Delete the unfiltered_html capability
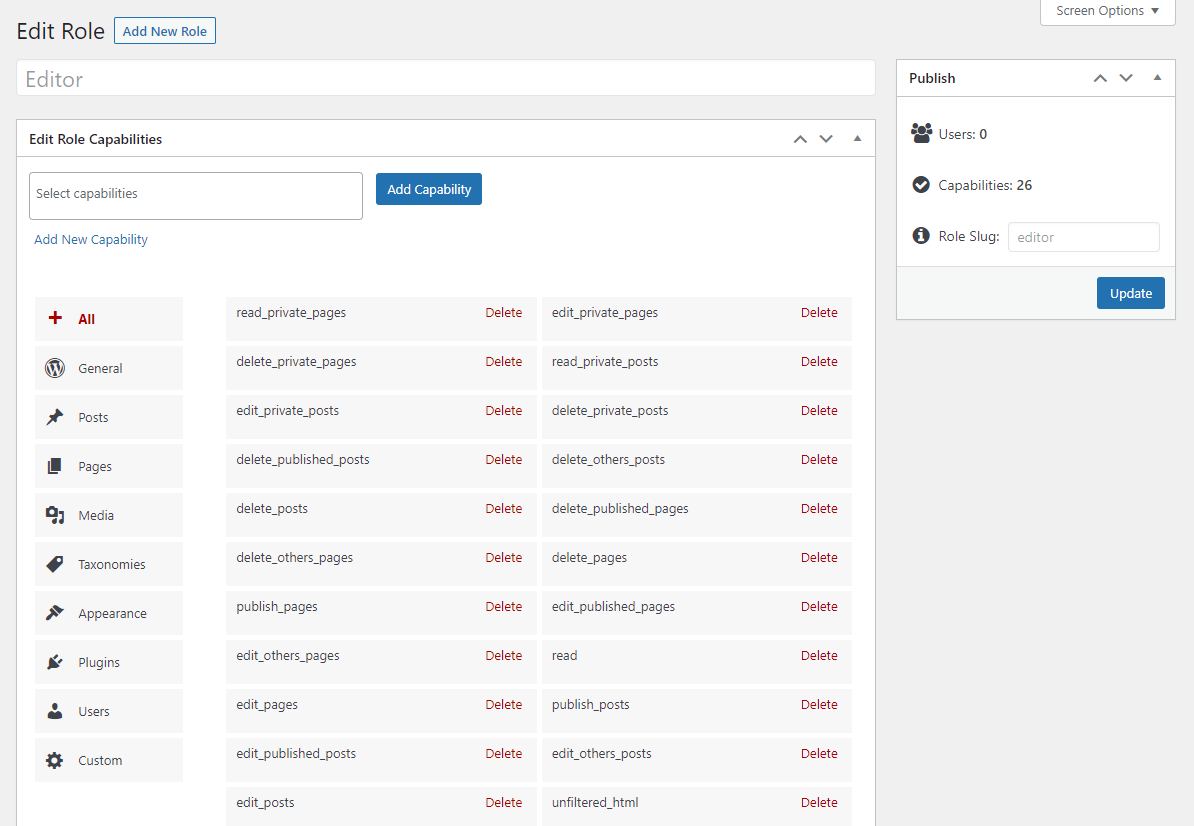The height and width of the screenshot is (826, 1194). click(819, 802)
